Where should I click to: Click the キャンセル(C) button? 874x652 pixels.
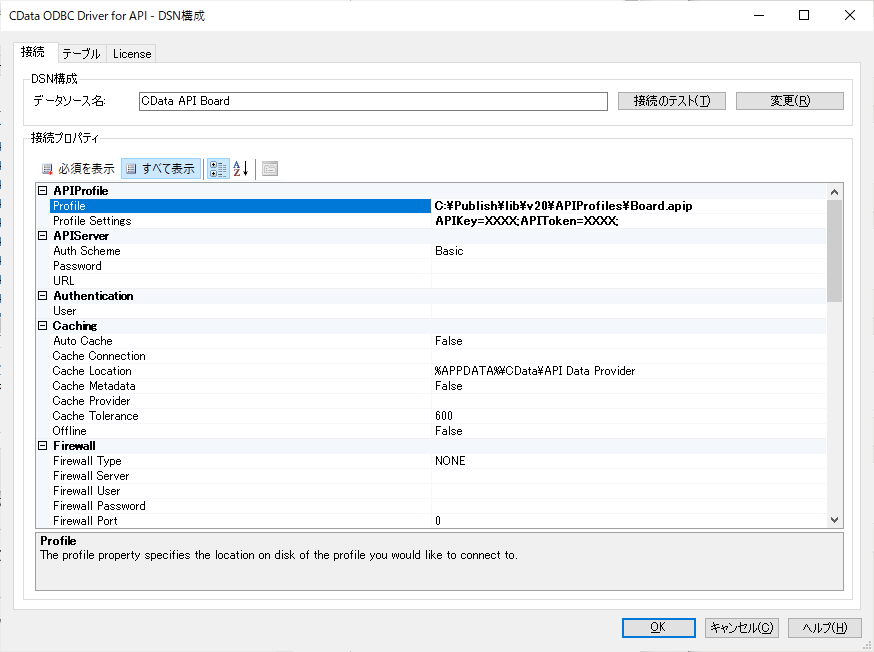tap(741, 627)
